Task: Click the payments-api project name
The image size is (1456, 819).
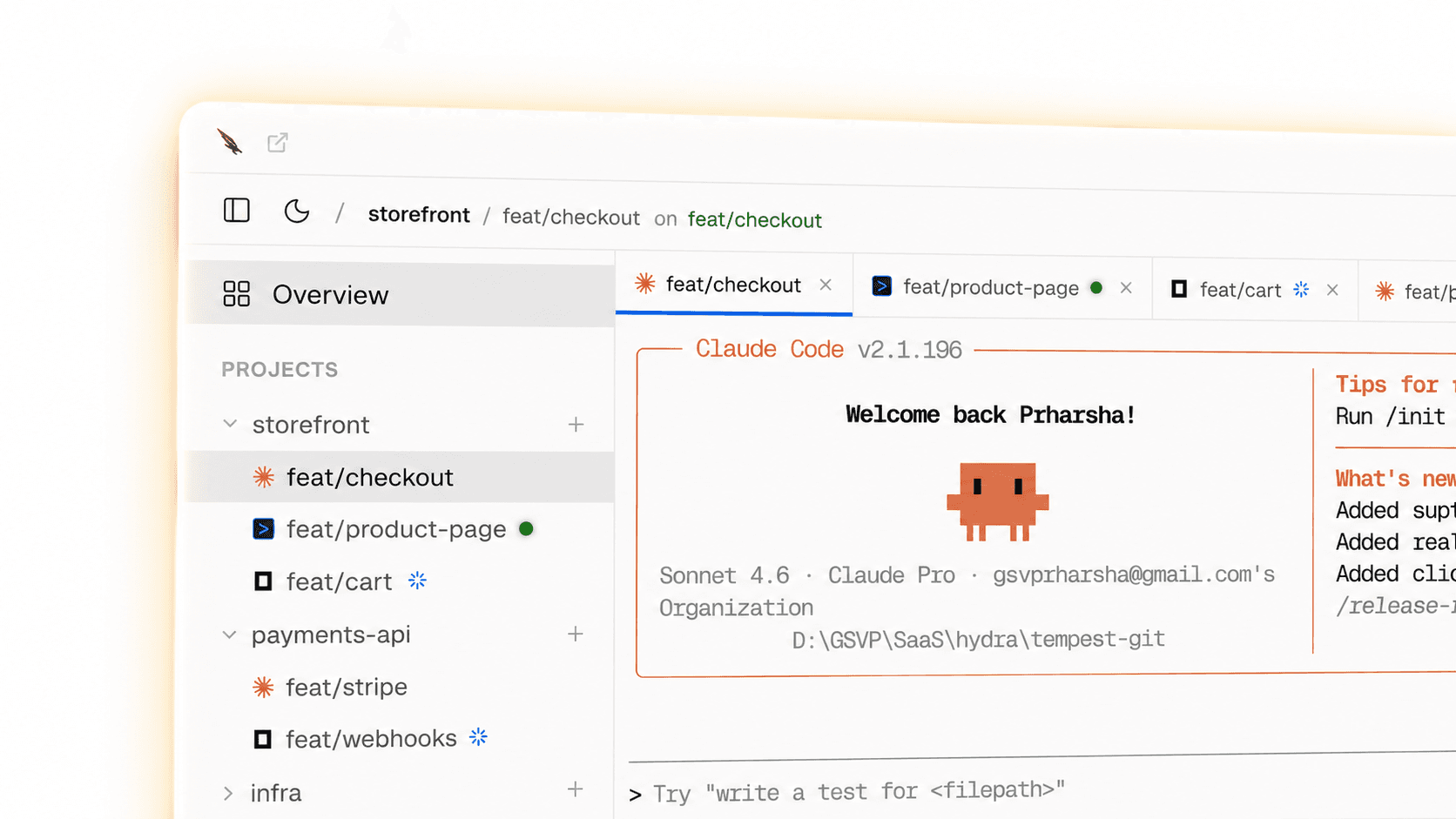Action: tap(331, 634)
